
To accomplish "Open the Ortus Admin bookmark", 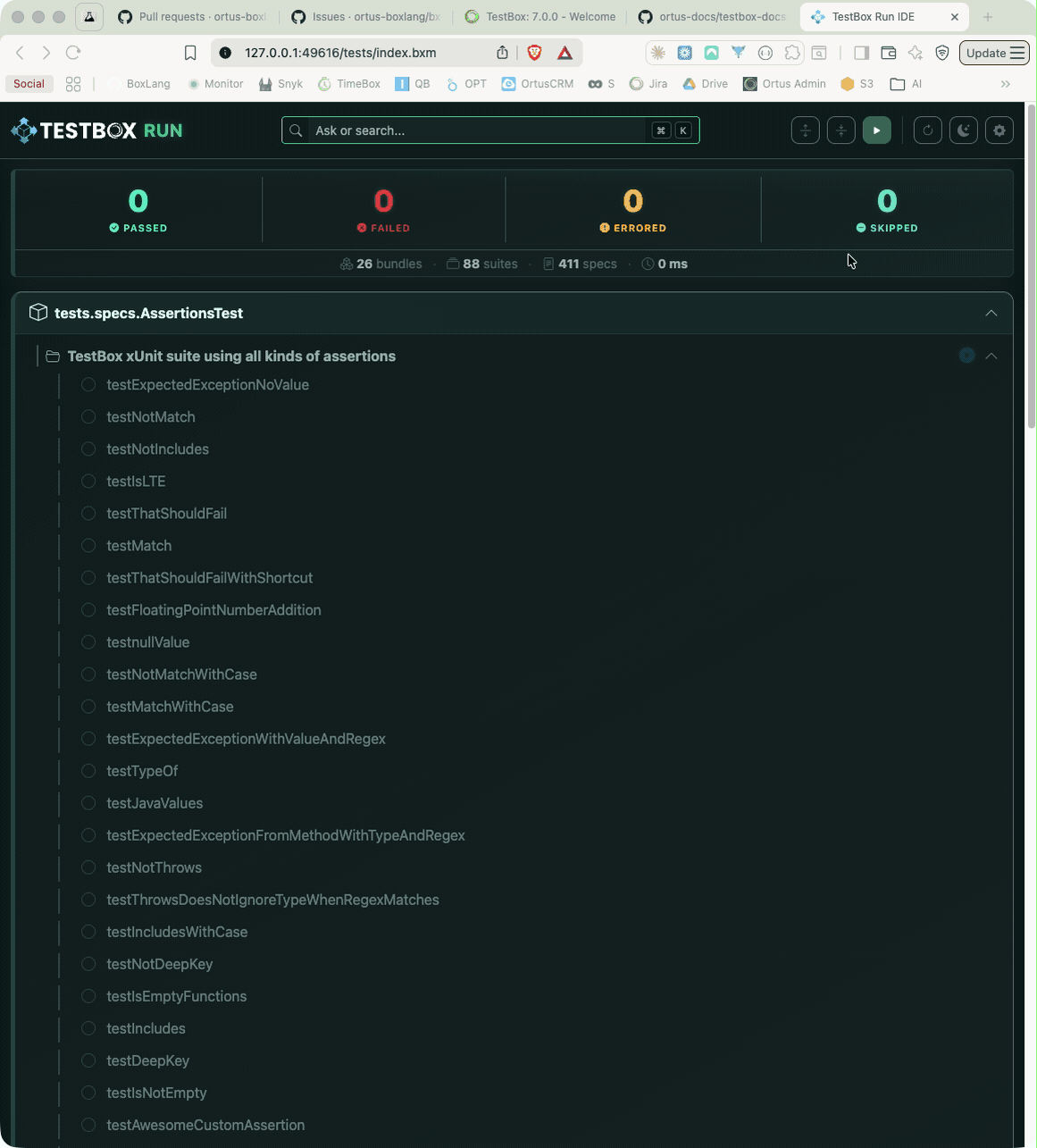I will 784,84.
